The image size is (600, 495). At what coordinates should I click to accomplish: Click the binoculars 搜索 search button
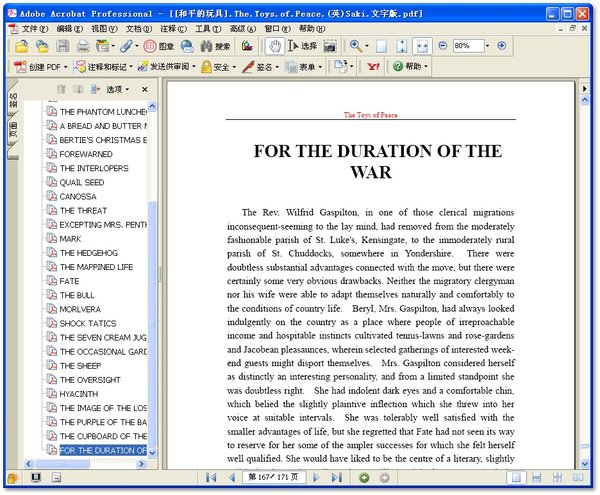coord(215,46)
